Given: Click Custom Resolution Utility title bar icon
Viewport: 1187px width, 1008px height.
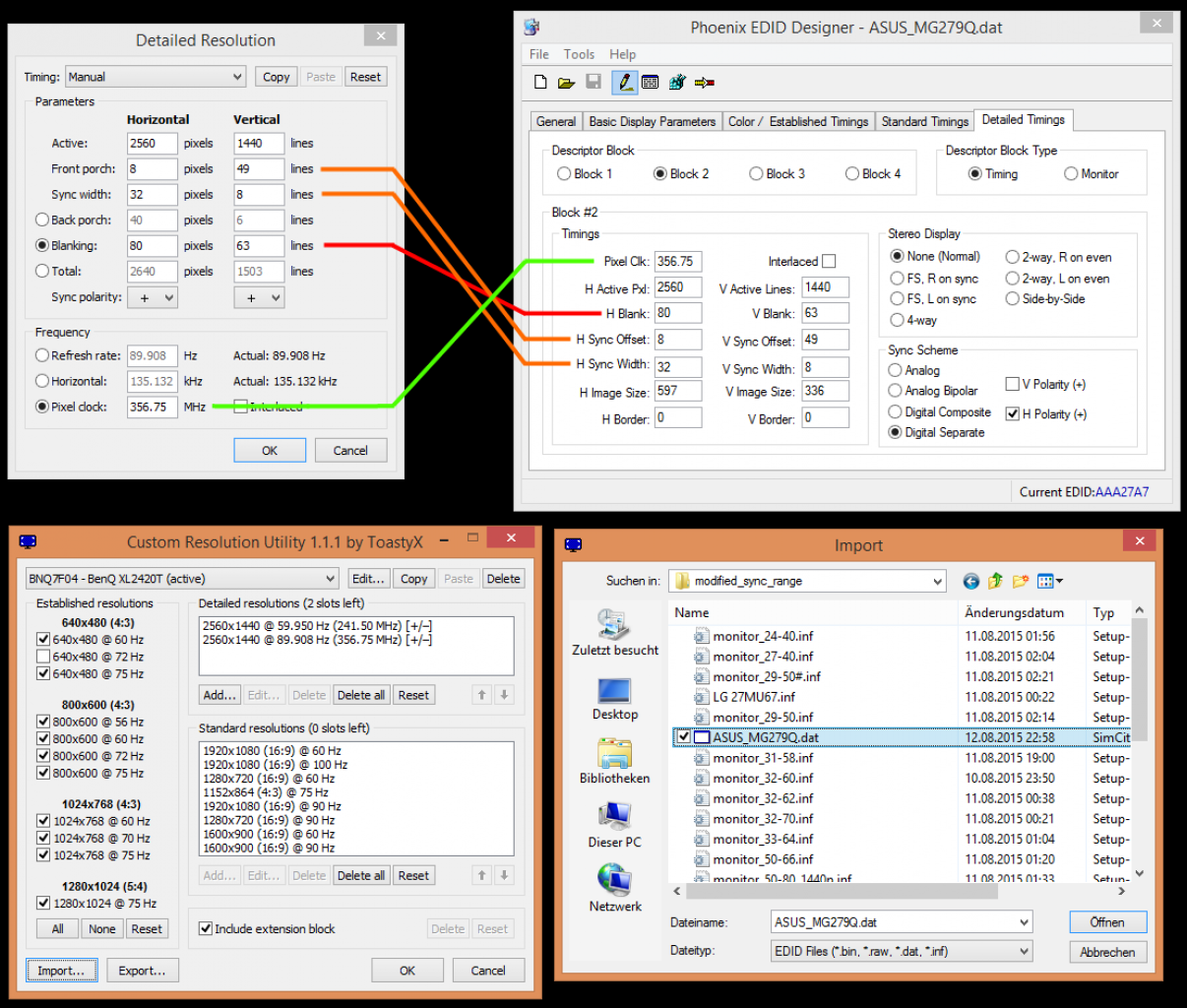Looking at the screenshot, I should click(28, 542).
